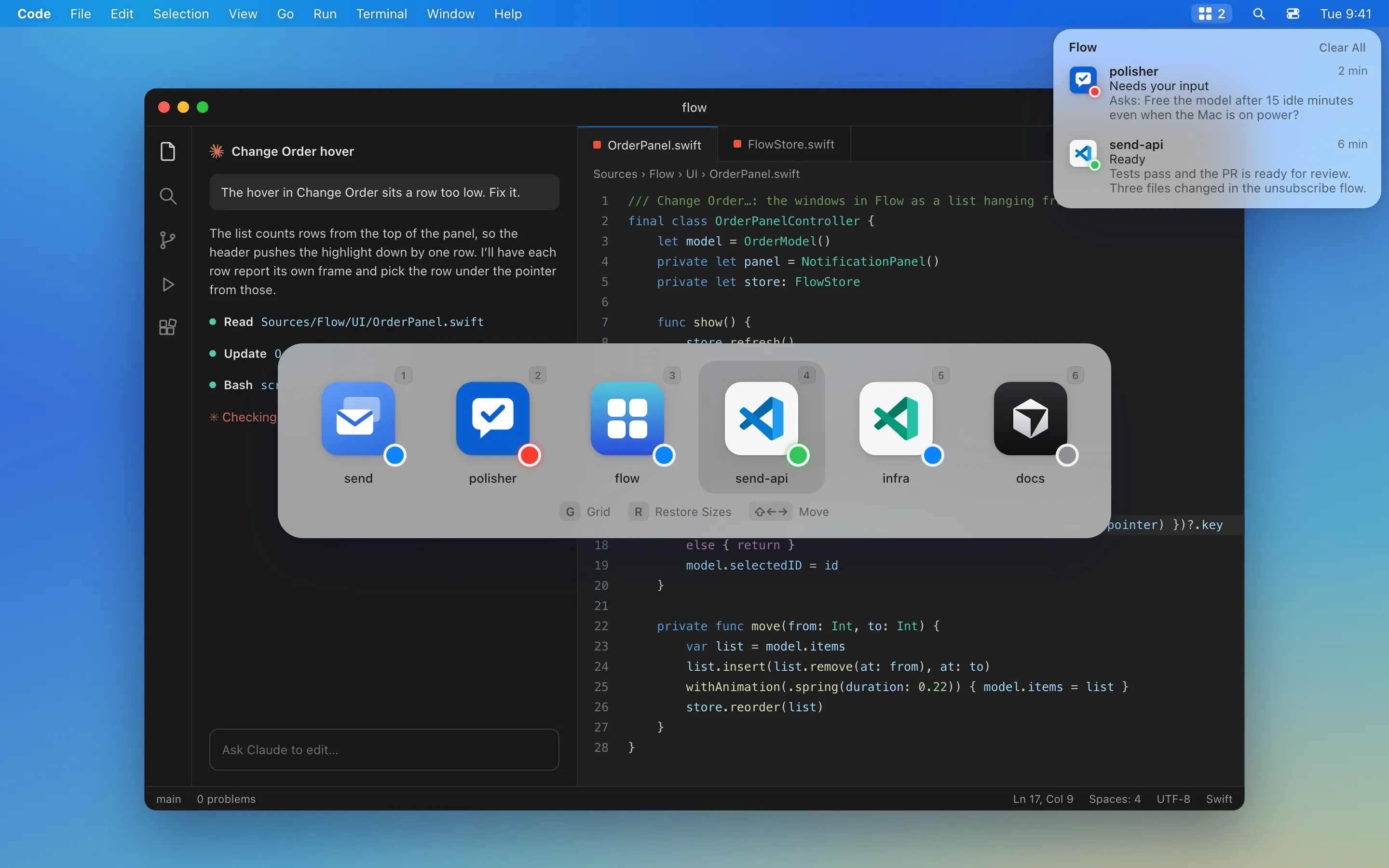
Task: Open the Explorer files icon in sidebar
Action: [x=168, y=151]
